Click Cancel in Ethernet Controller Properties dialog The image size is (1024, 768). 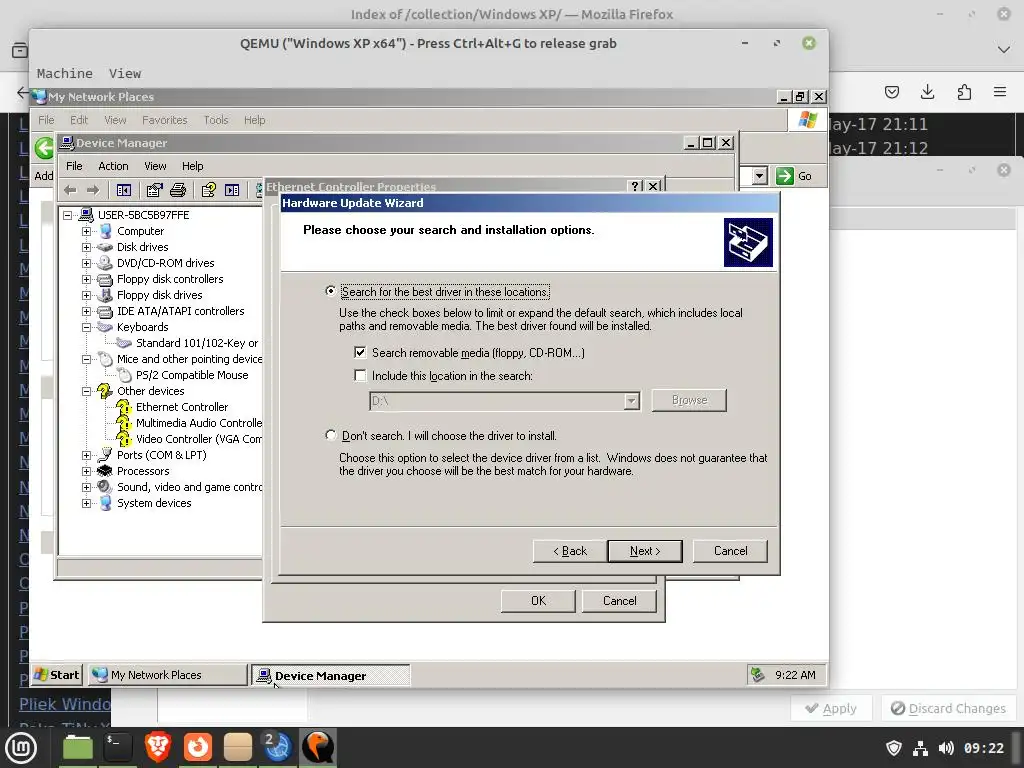pyautogui.click(x=619, y=601)
